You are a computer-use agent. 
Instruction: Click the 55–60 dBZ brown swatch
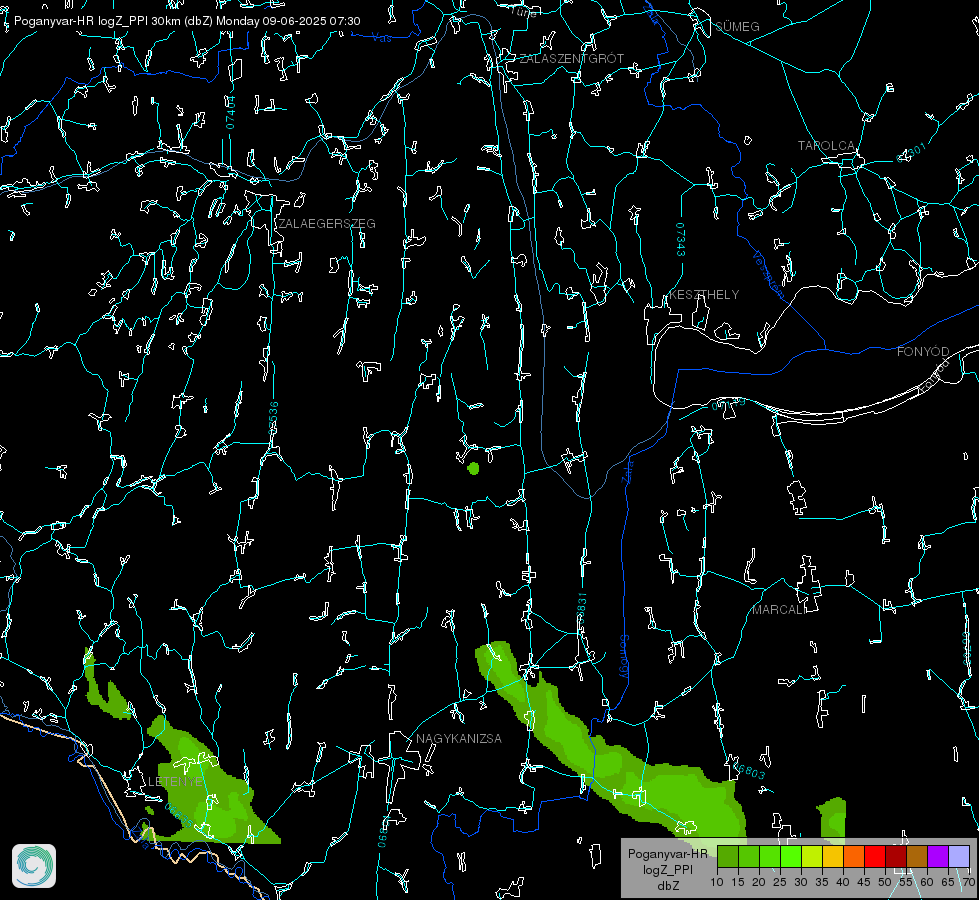tap(917, 856)
